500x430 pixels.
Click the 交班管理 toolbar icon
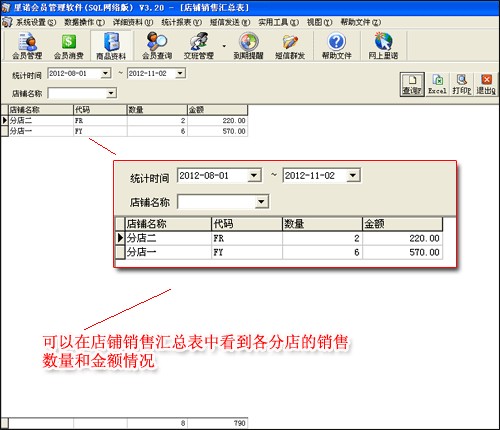[199, 46]
